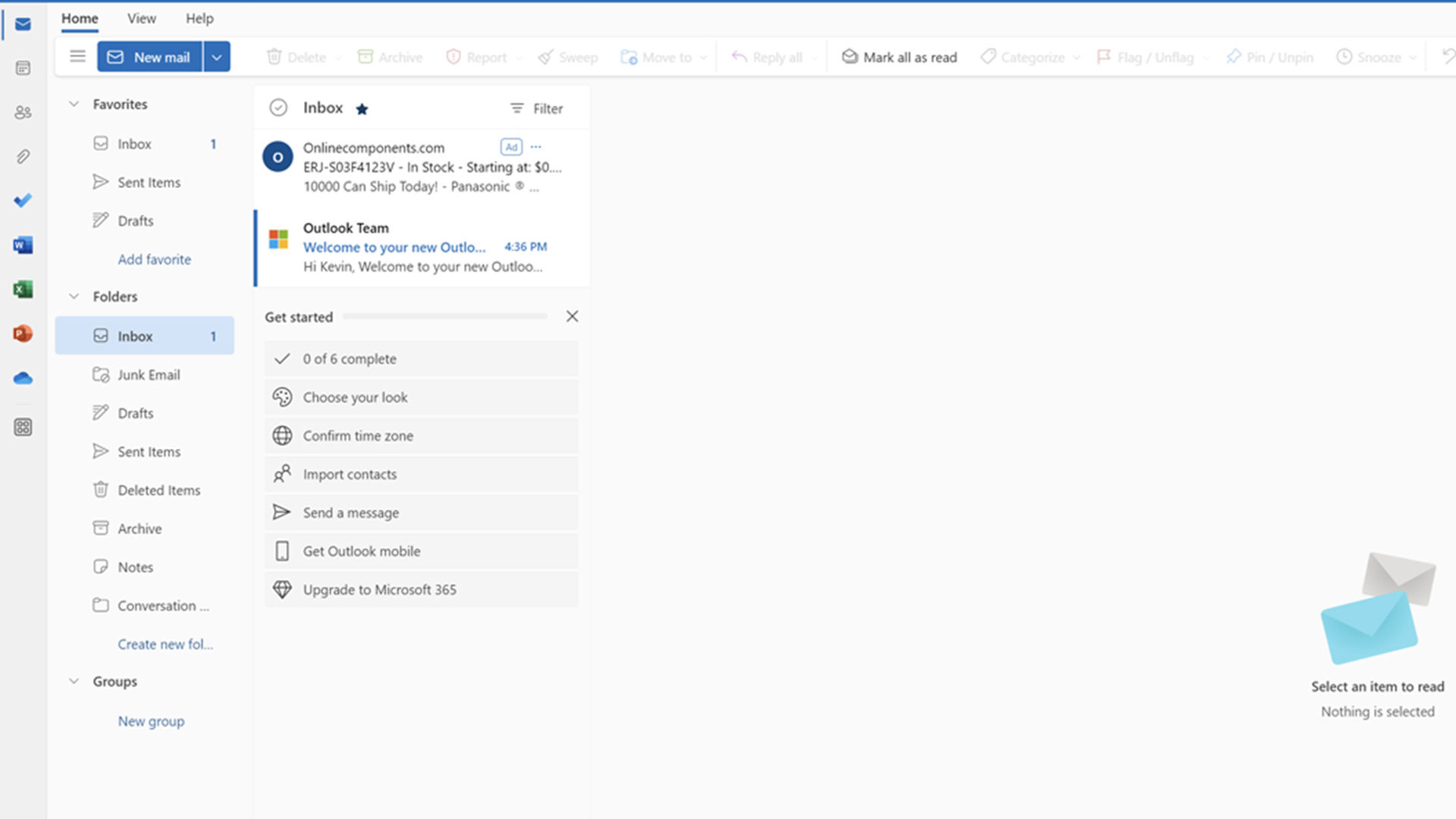Viewport: 1456px width, 819px height.
Task: Collapse the Folders section
Action: (74, 297)
